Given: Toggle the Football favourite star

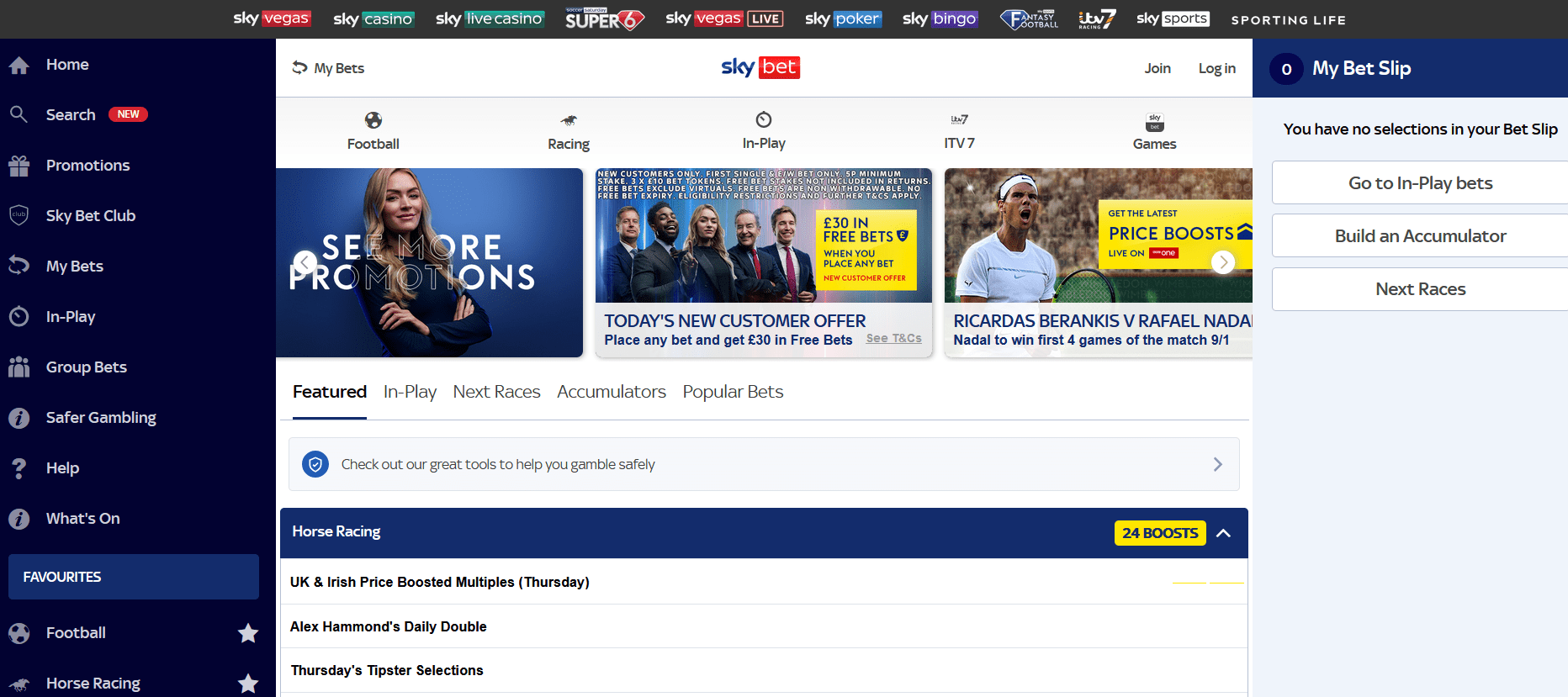Looking at the screenshot, I should (x=248, y=633).
